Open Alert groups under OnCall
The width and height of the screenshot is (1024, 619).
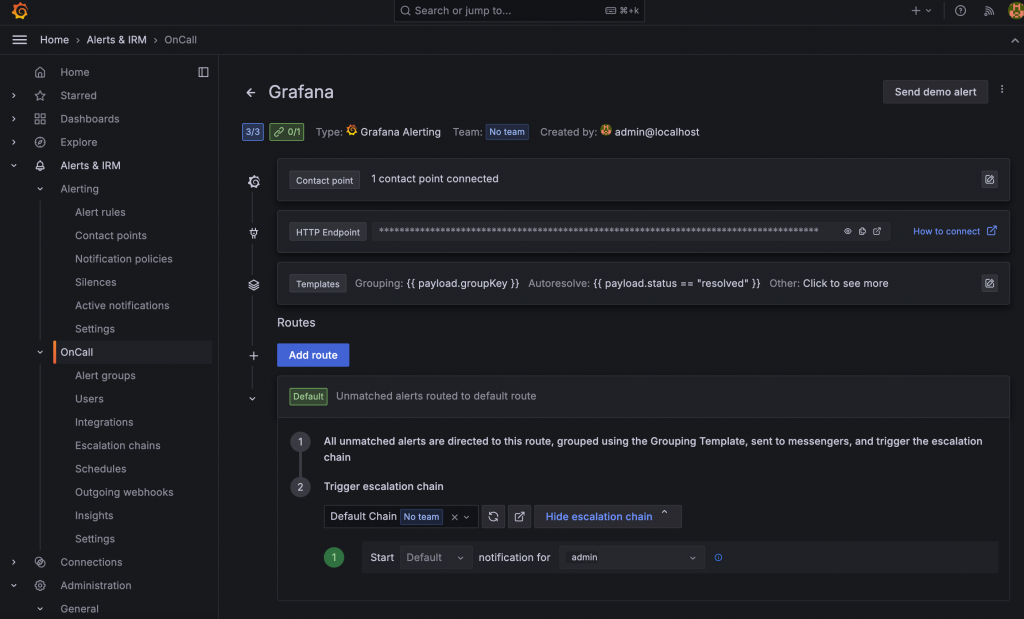[x=105, y=375]
